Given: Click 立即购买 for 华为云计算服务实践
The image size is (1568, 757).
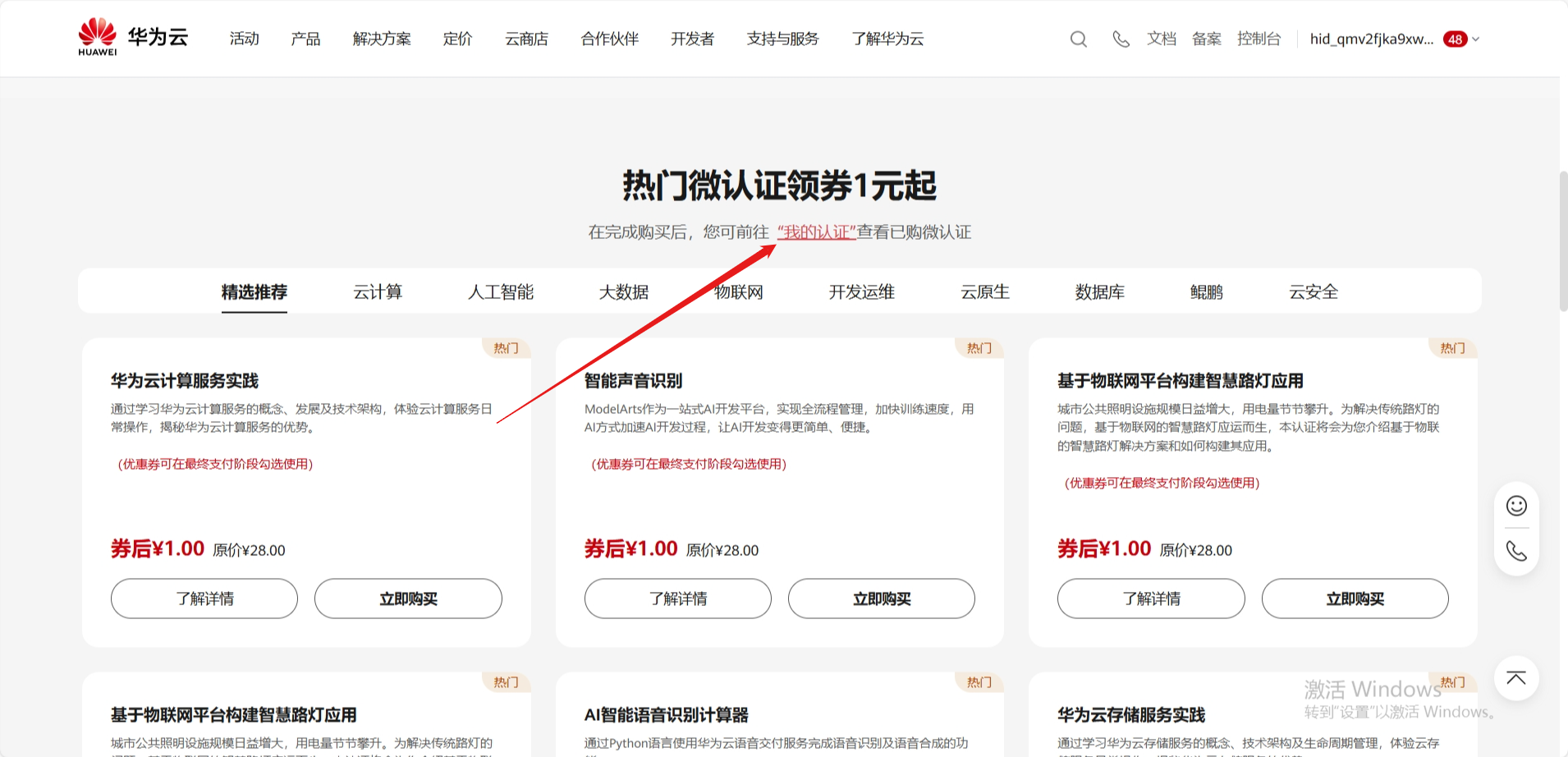Looking at the screenshot, I should pyautogui.click(x=408, y=599).
